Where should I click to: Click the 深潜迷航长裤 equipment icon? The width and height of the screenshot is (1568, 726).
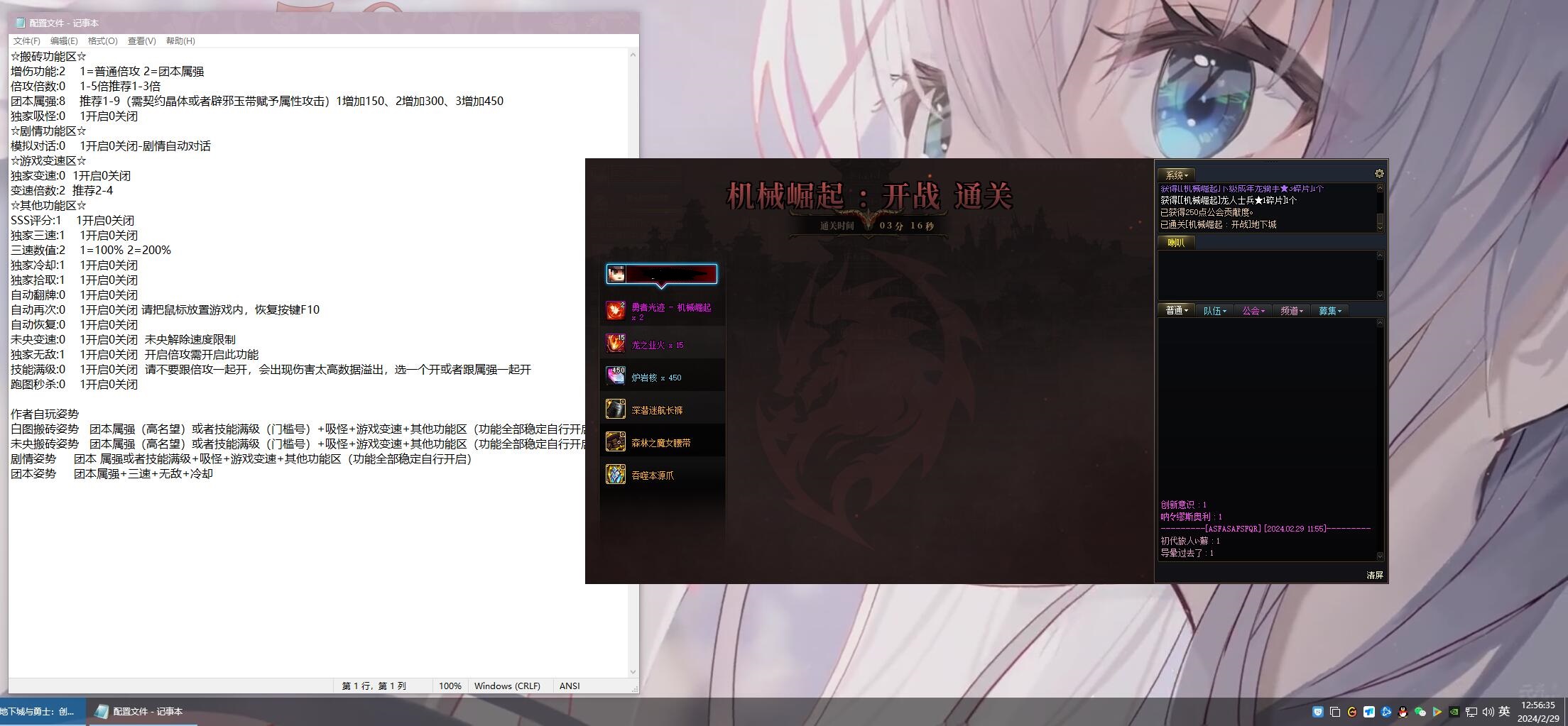[x=616, y=409]
